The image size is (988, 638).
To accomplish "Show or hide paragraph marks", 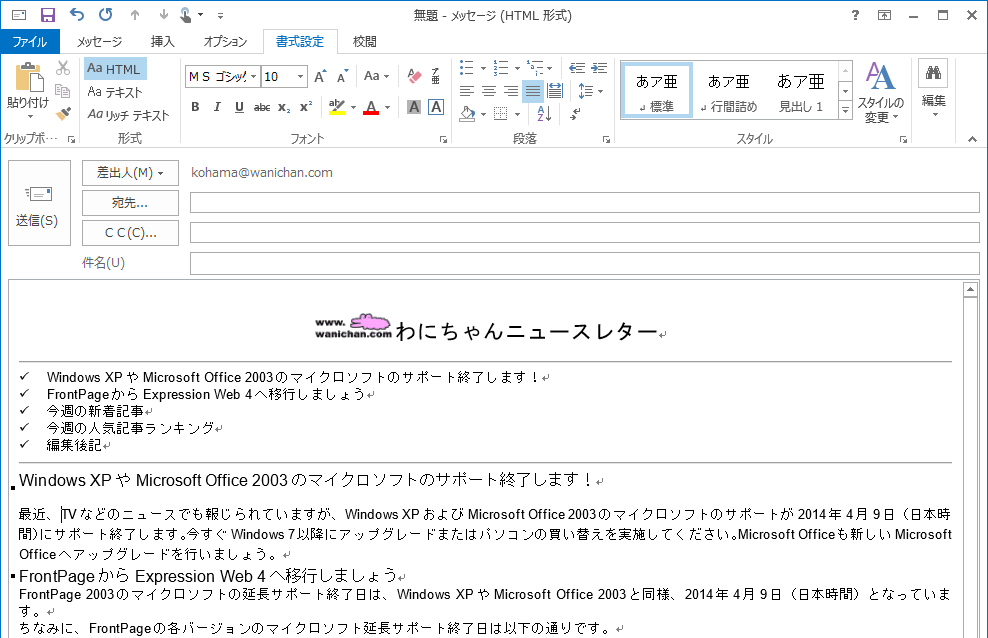I will coord(575,114).
